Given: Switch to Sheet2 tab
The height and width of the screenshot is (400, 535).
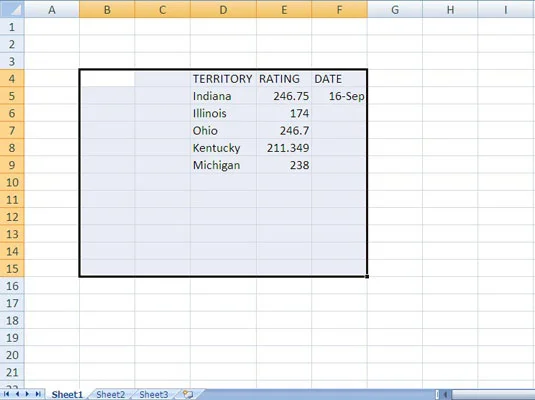Looking at the screenshot, I should point(110,395).
